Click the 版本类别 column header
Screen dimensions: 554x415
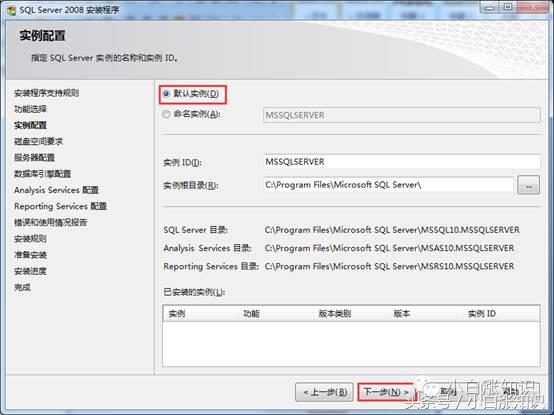tap(351, 314)
